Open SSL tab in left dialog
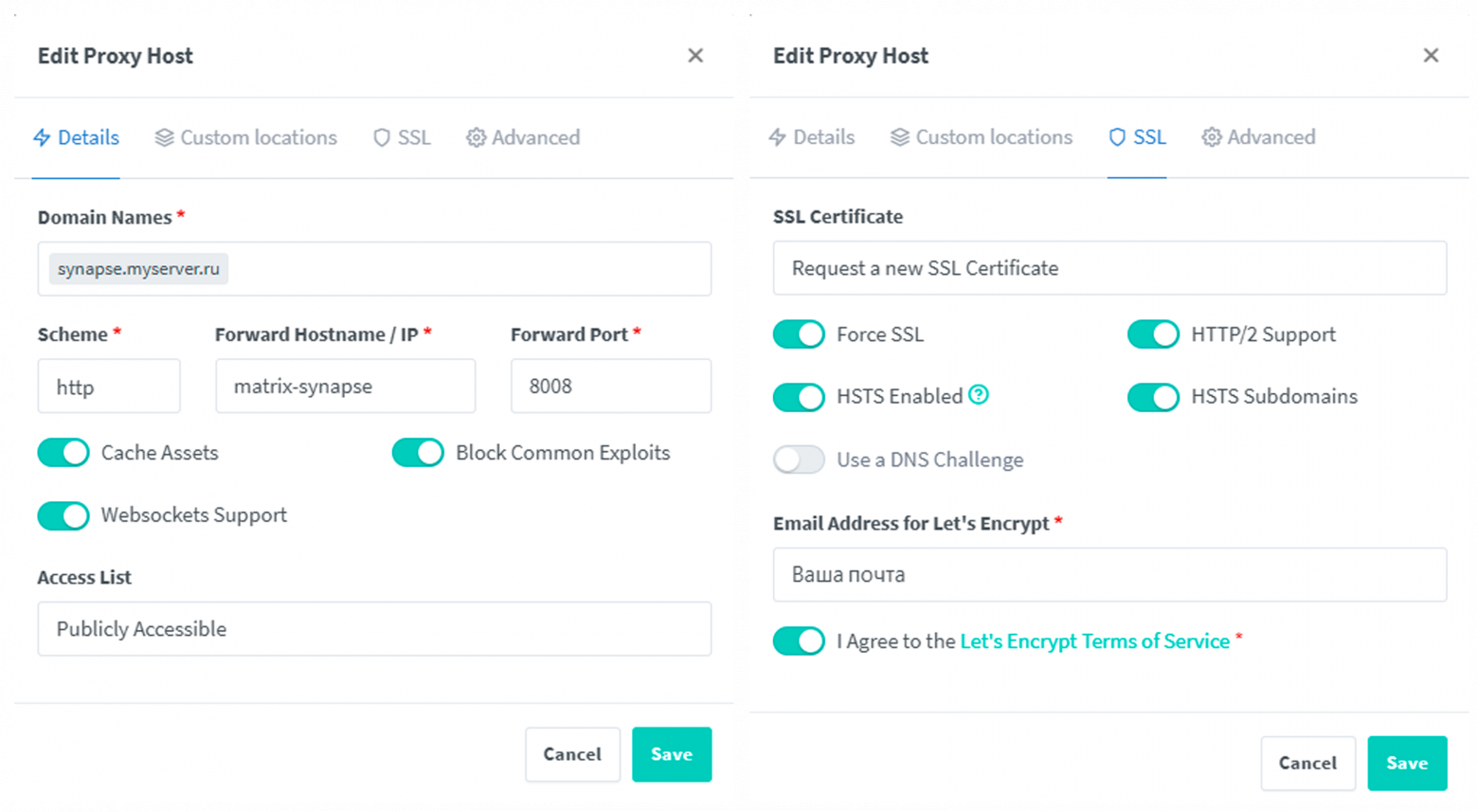 [x=403, y=138]
